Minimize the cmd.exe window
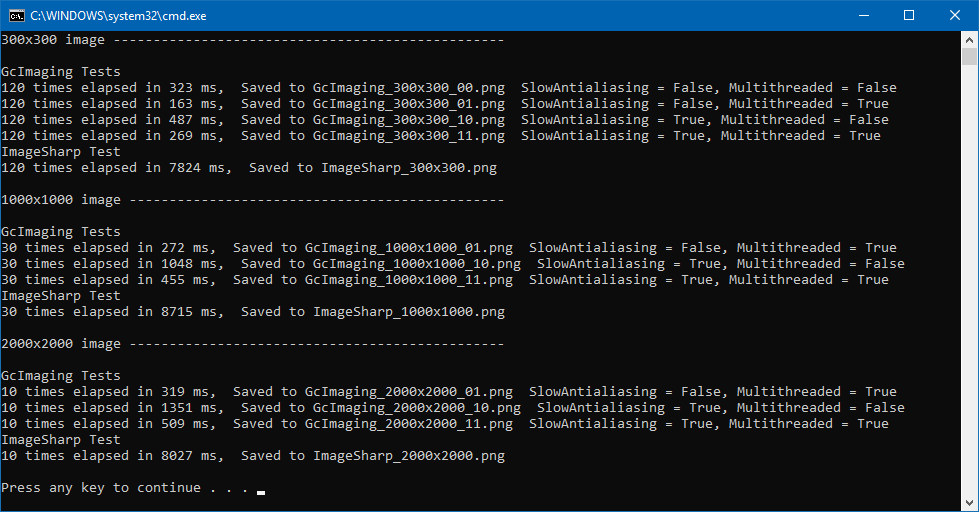 point(864,16)
